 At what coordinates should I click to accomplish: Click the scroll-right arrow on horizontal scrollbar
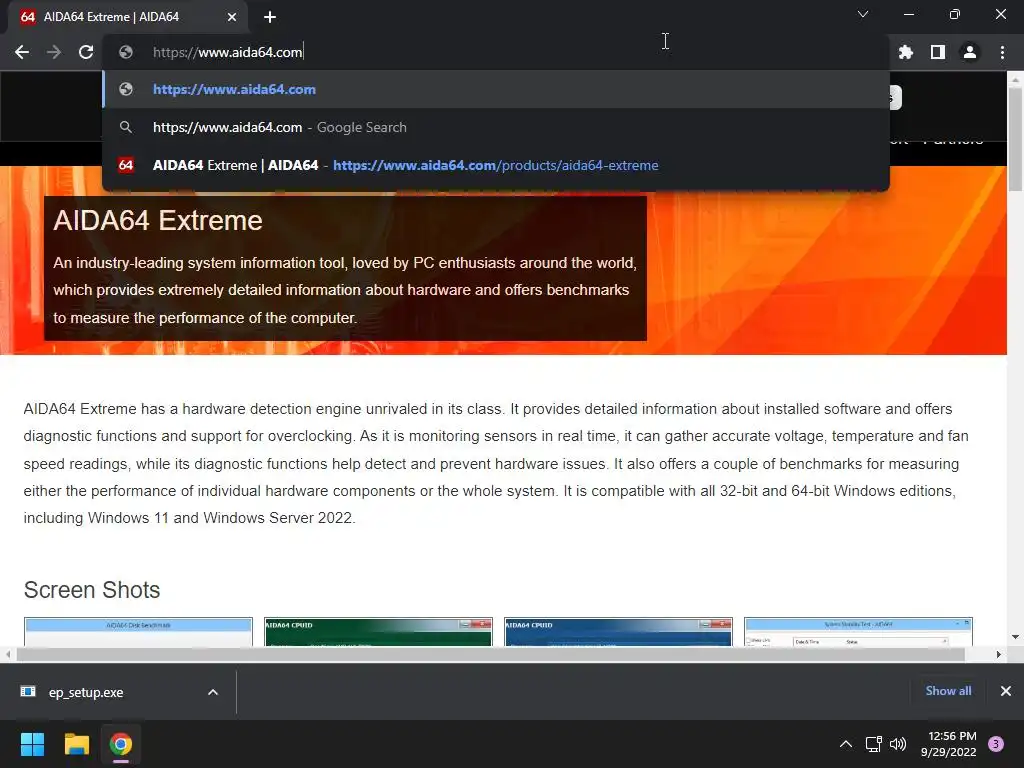tap(999, 654)
